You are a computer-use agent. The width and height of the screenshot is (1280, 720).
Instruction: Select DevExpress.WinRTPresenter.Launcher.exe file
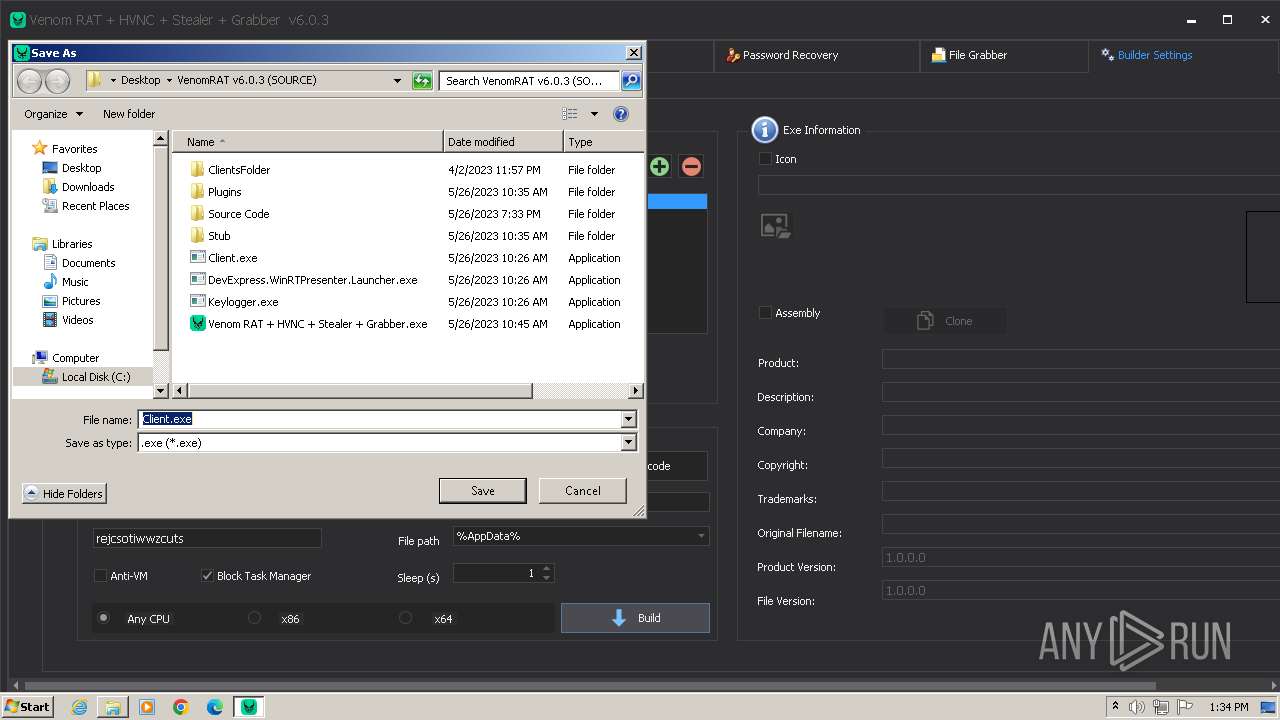(x=312, y=280)
